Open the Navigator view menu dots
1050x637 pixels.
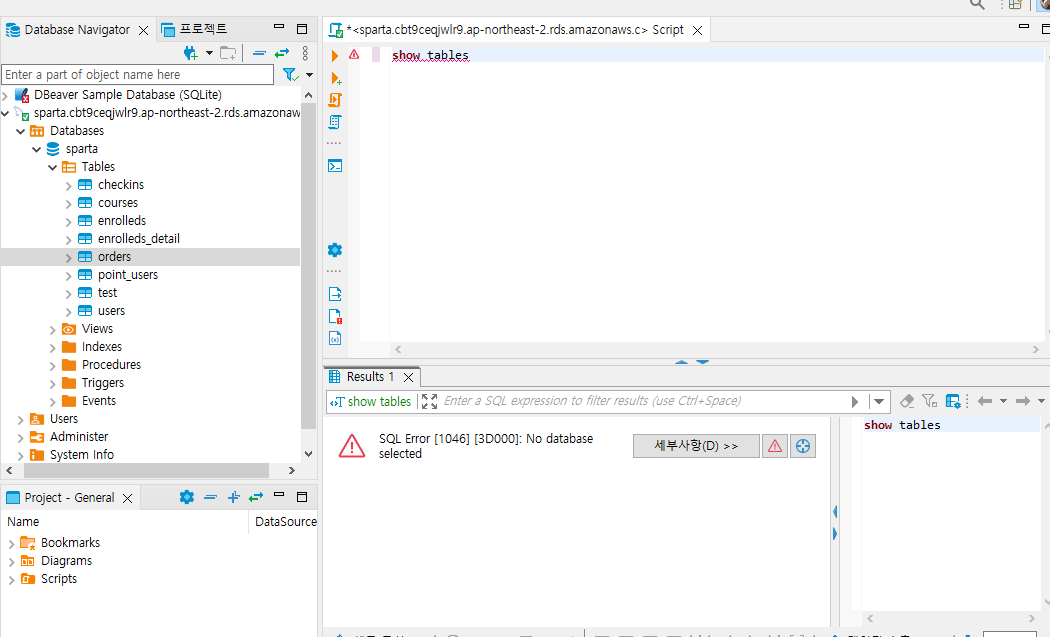pyautogui.click(x=305, y=53)
